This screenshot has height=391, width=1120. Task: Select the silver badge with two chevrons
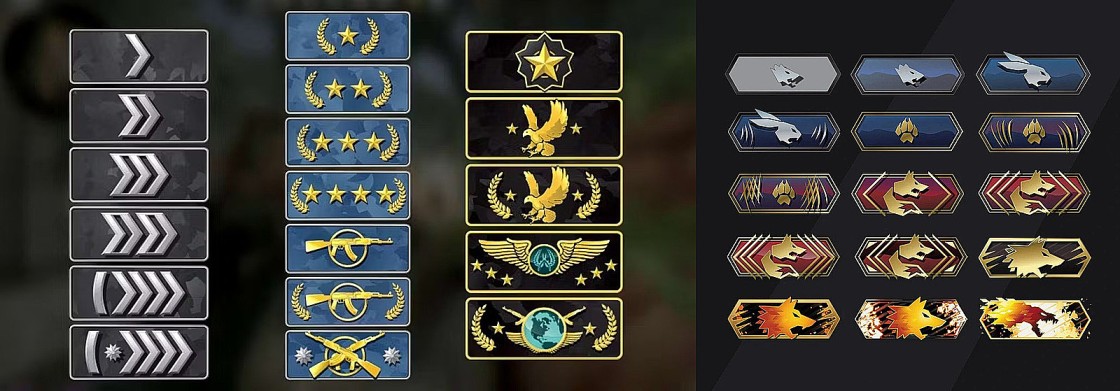click(139, 116)
